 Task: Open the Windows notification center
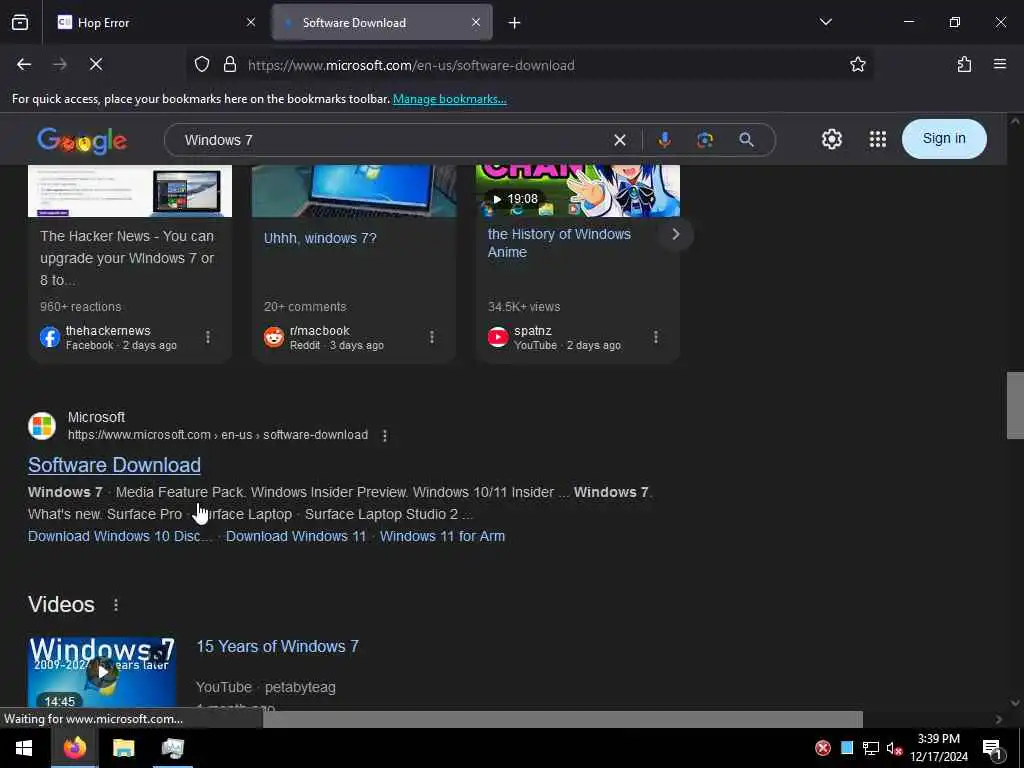(x=993, y=749)
